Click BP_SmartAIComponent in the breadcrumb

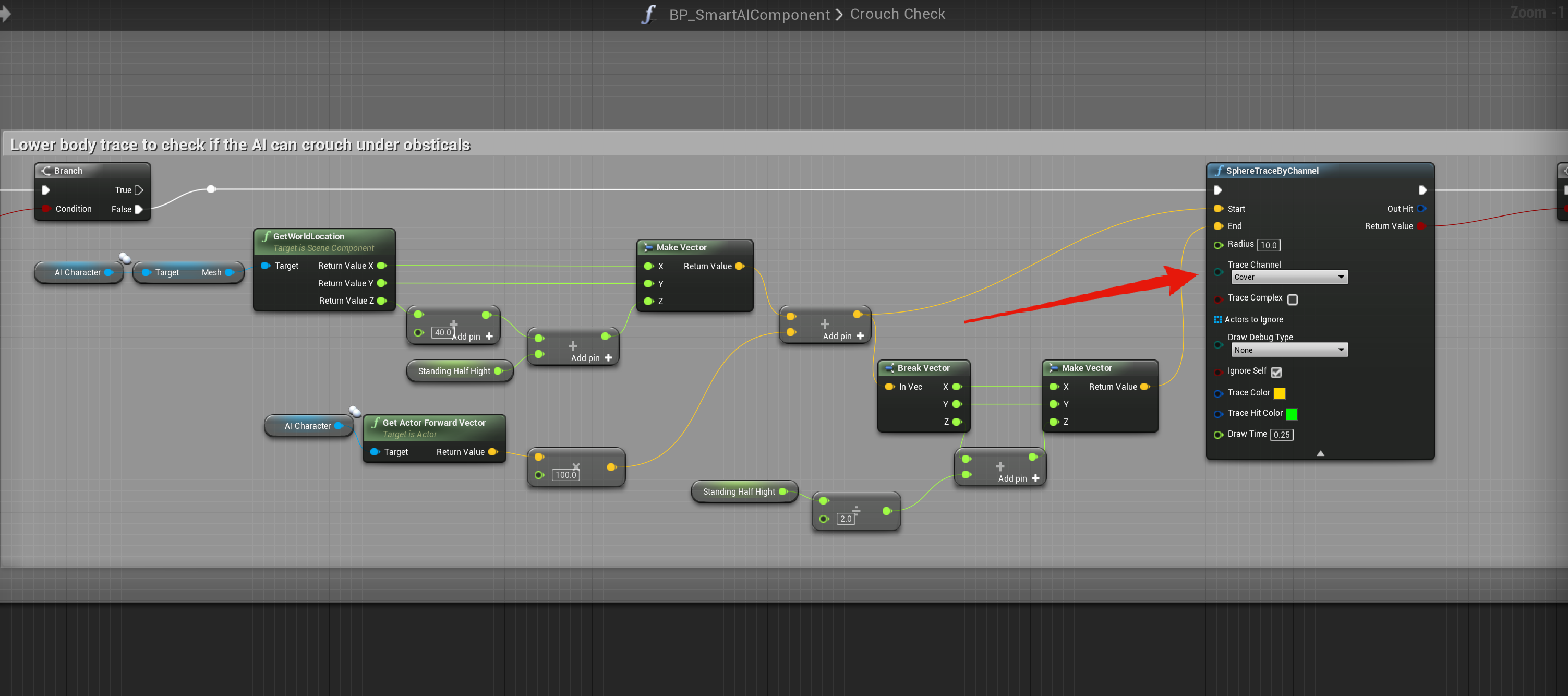point(749,15)
